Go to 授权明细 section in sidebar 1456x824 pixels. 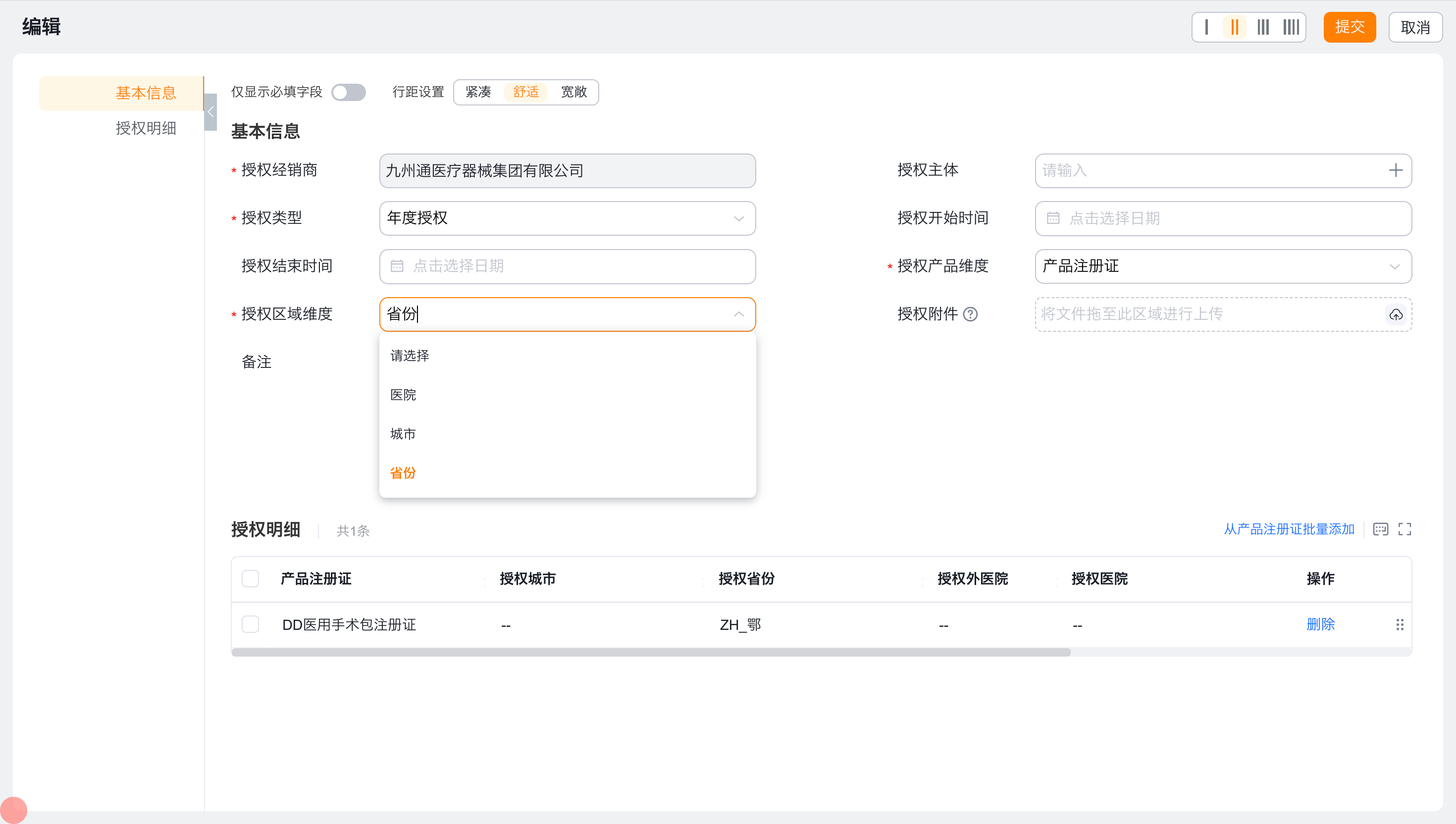[146, 128]
